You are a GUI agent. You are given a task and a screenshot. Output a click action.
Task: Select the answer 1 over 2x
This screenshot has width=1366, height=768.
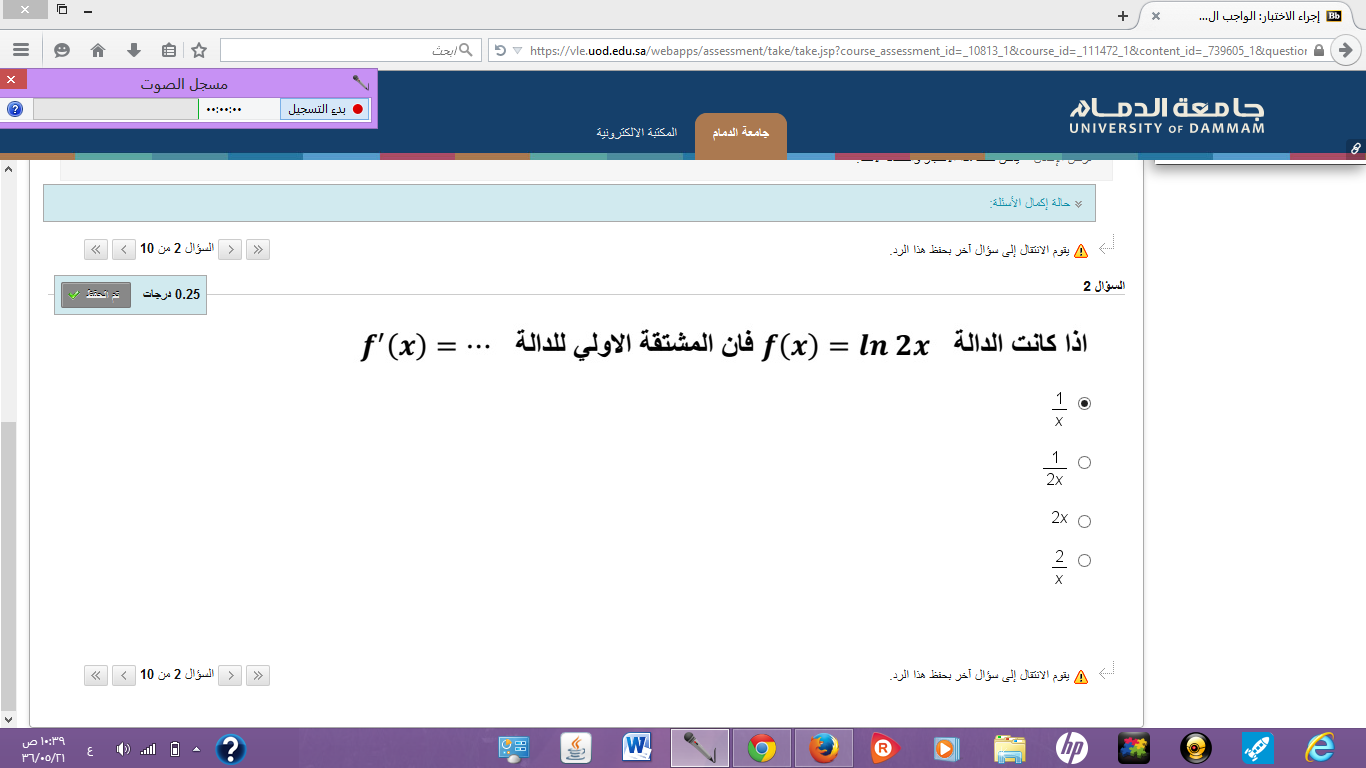(1085, 462)
